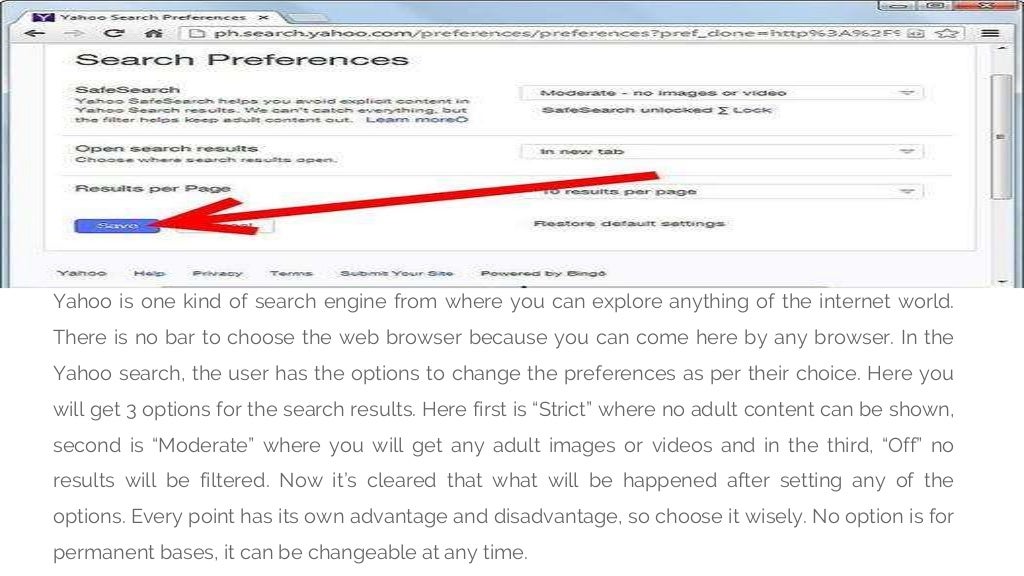Open the Yahoo footer link
1024x576 pixels.
click(82, 273)
